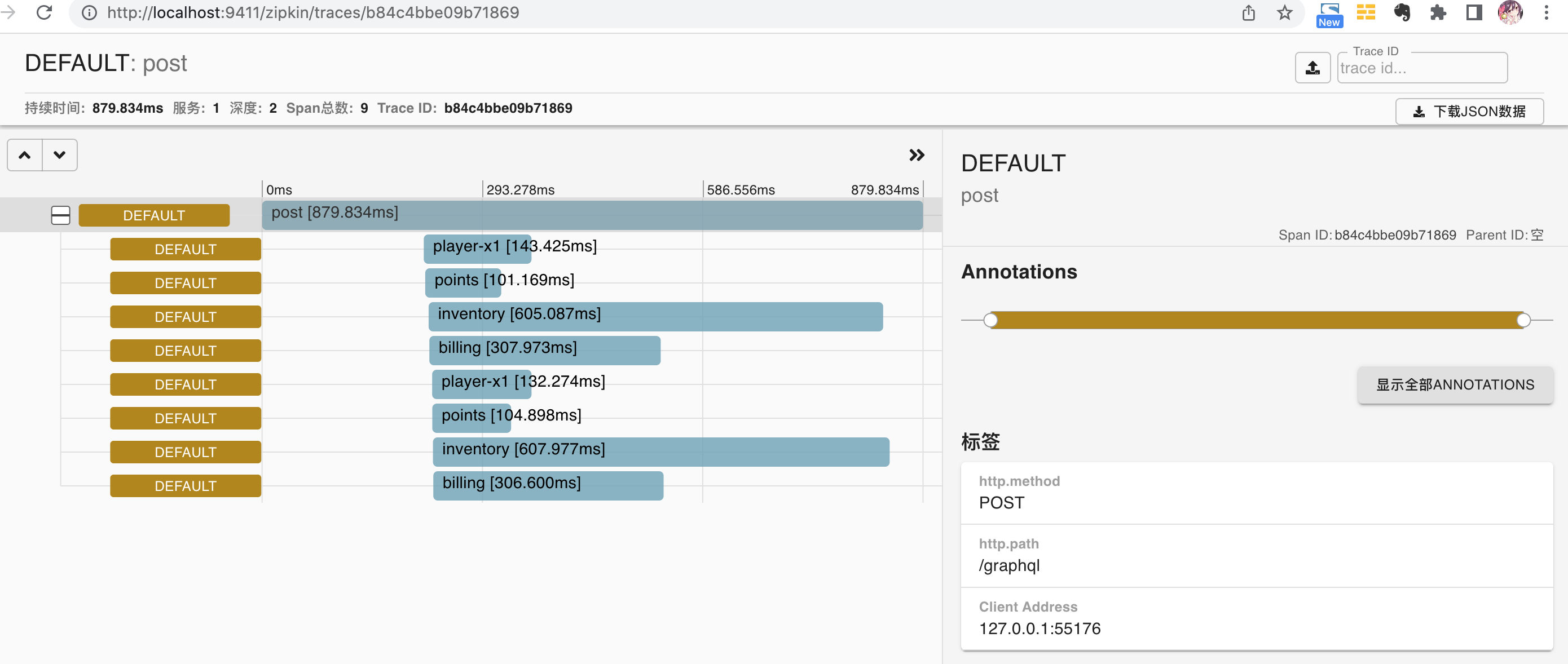Open Chrome three-dot menu
1568x664 pixels.
[1545, 13]
